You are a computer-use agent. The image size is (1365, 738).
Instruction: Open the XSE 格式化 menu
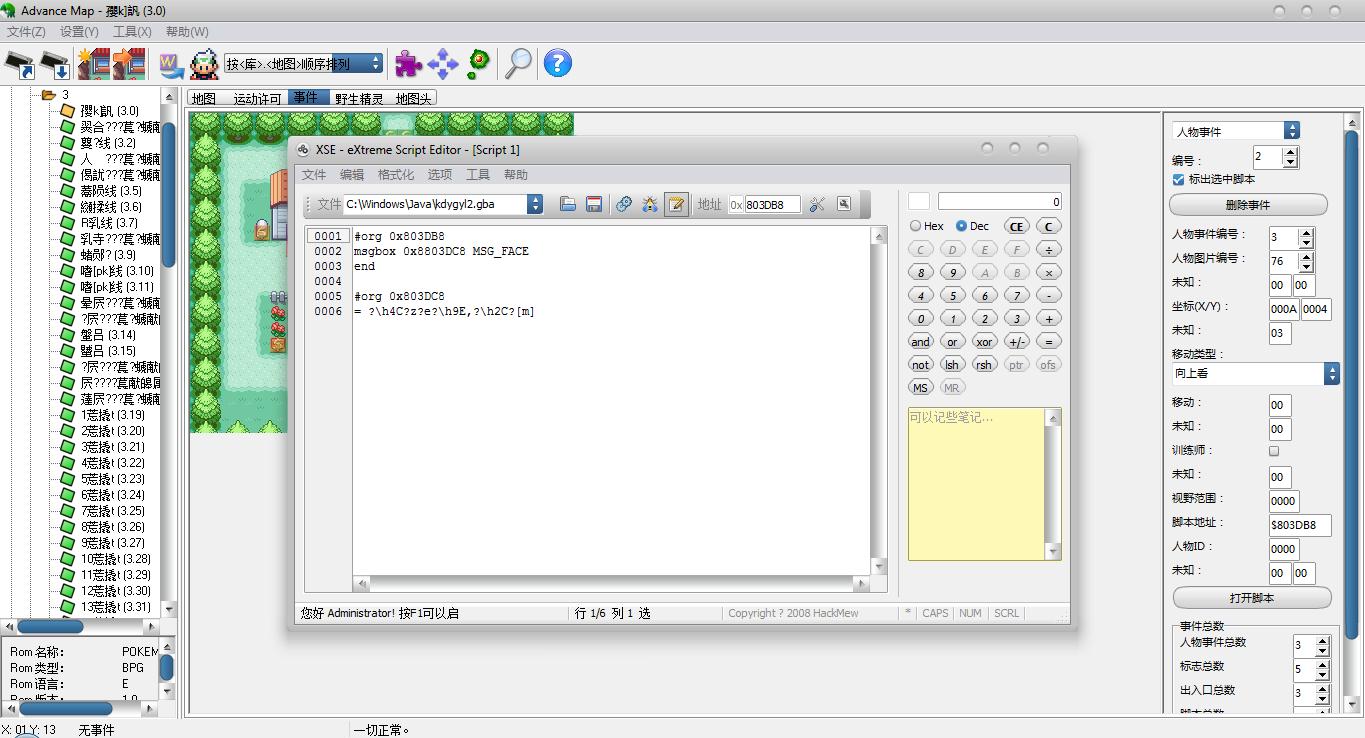[396, 175]
